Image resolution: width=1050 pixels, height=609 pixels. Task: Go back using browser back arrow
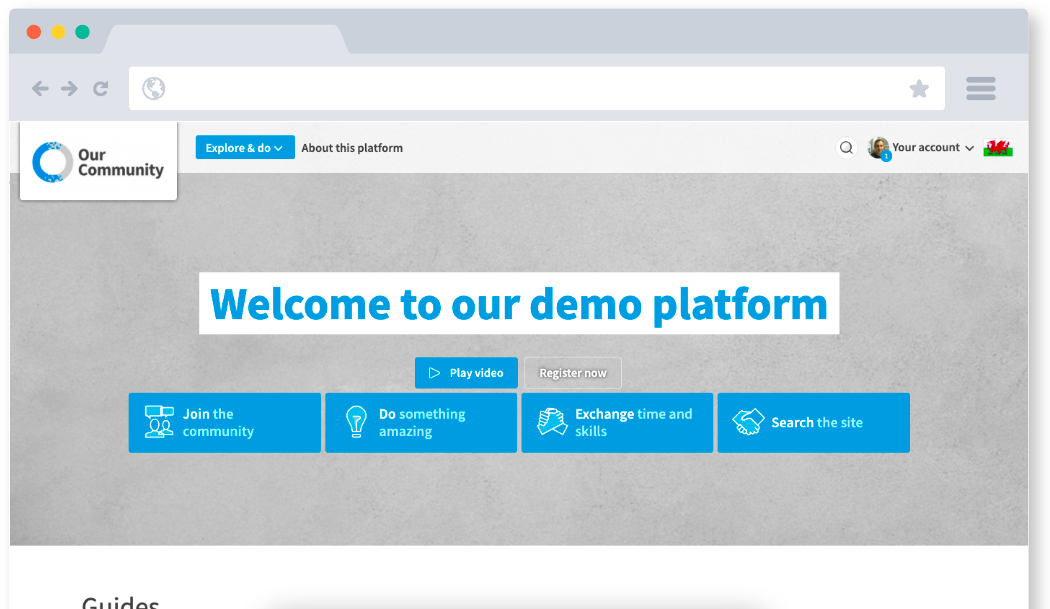pyautogui.click(x=40, y=89)
